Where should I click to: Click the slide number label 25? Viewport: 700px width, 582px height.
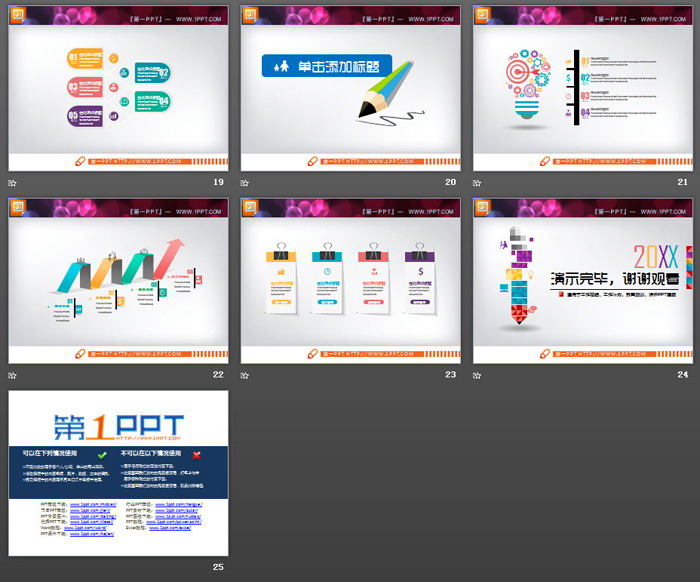pos(220,567)
